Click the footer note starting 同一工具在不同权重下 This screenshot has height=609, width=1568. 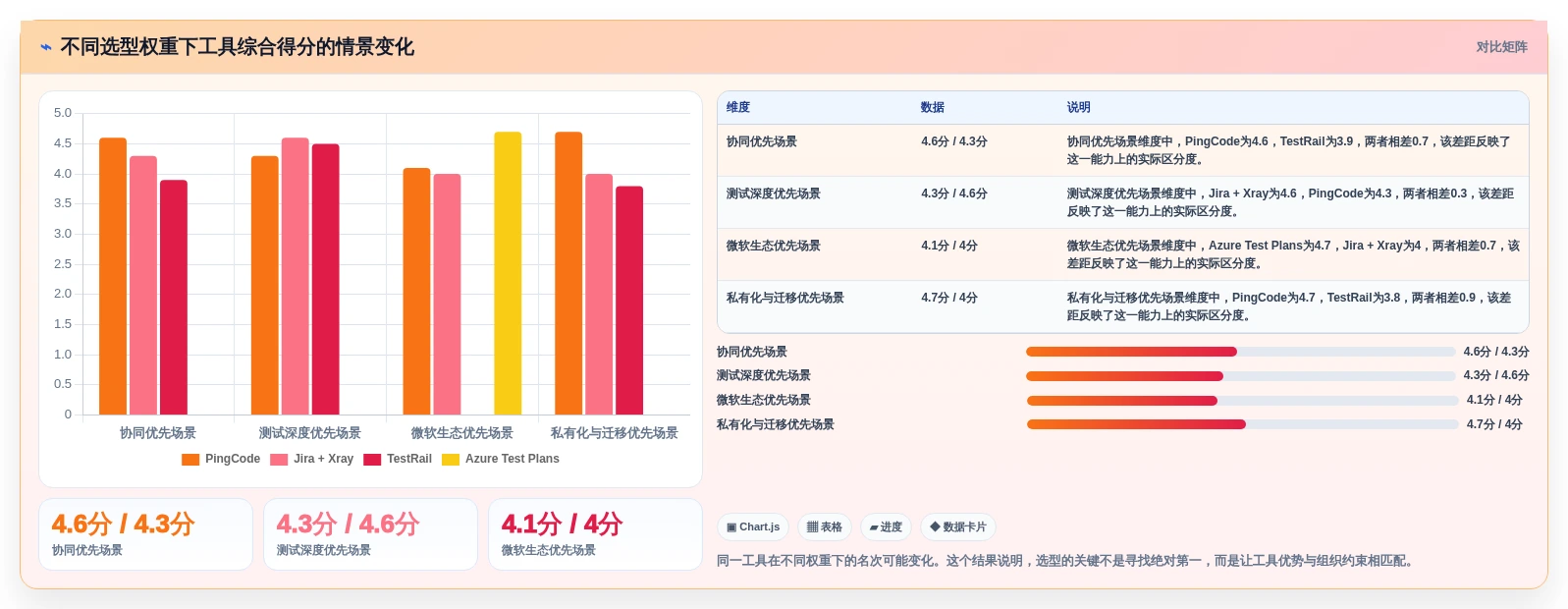[1066, 561]
